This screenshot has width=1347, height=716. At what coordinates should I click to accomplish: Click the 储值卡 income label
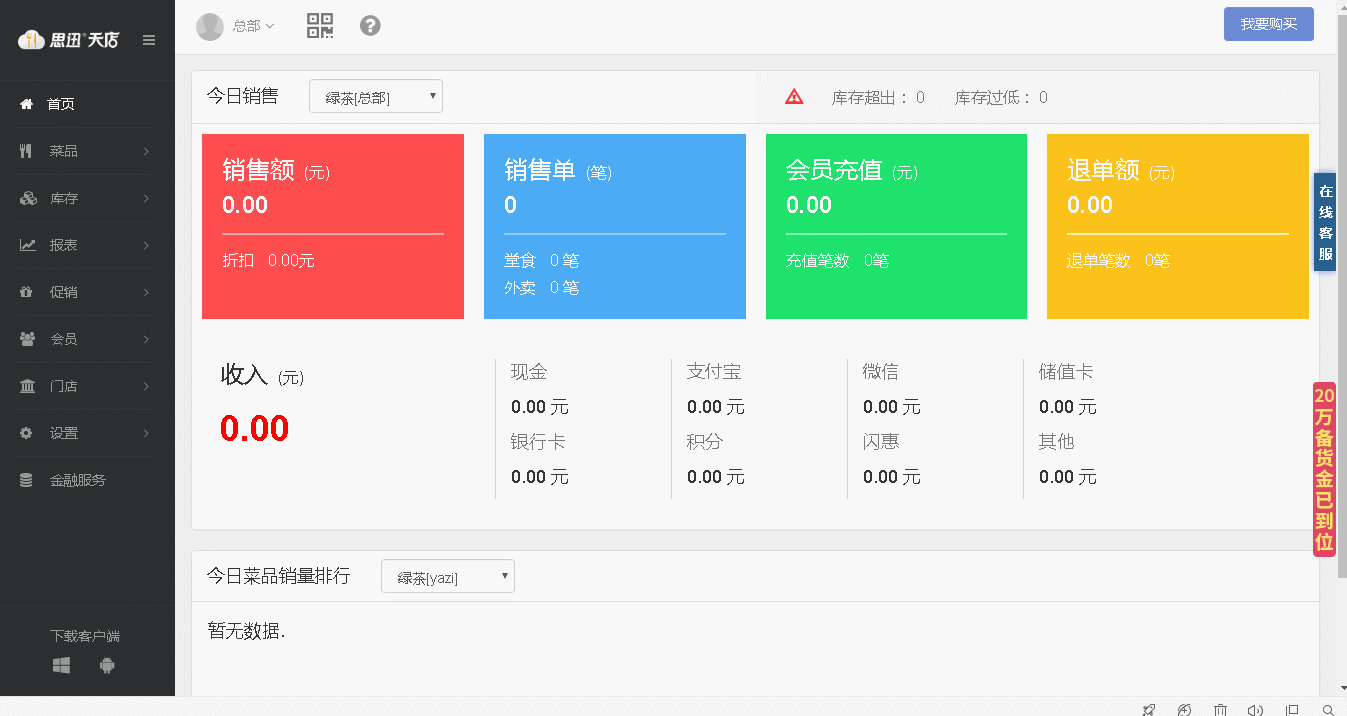point(1066,372)
